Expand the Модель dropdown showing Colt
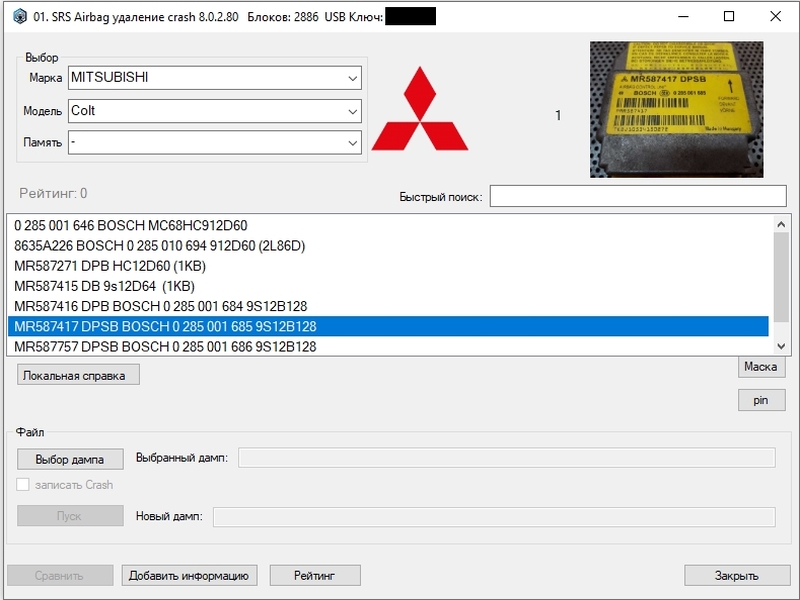The image size is (800, 600). coord(215,111)
